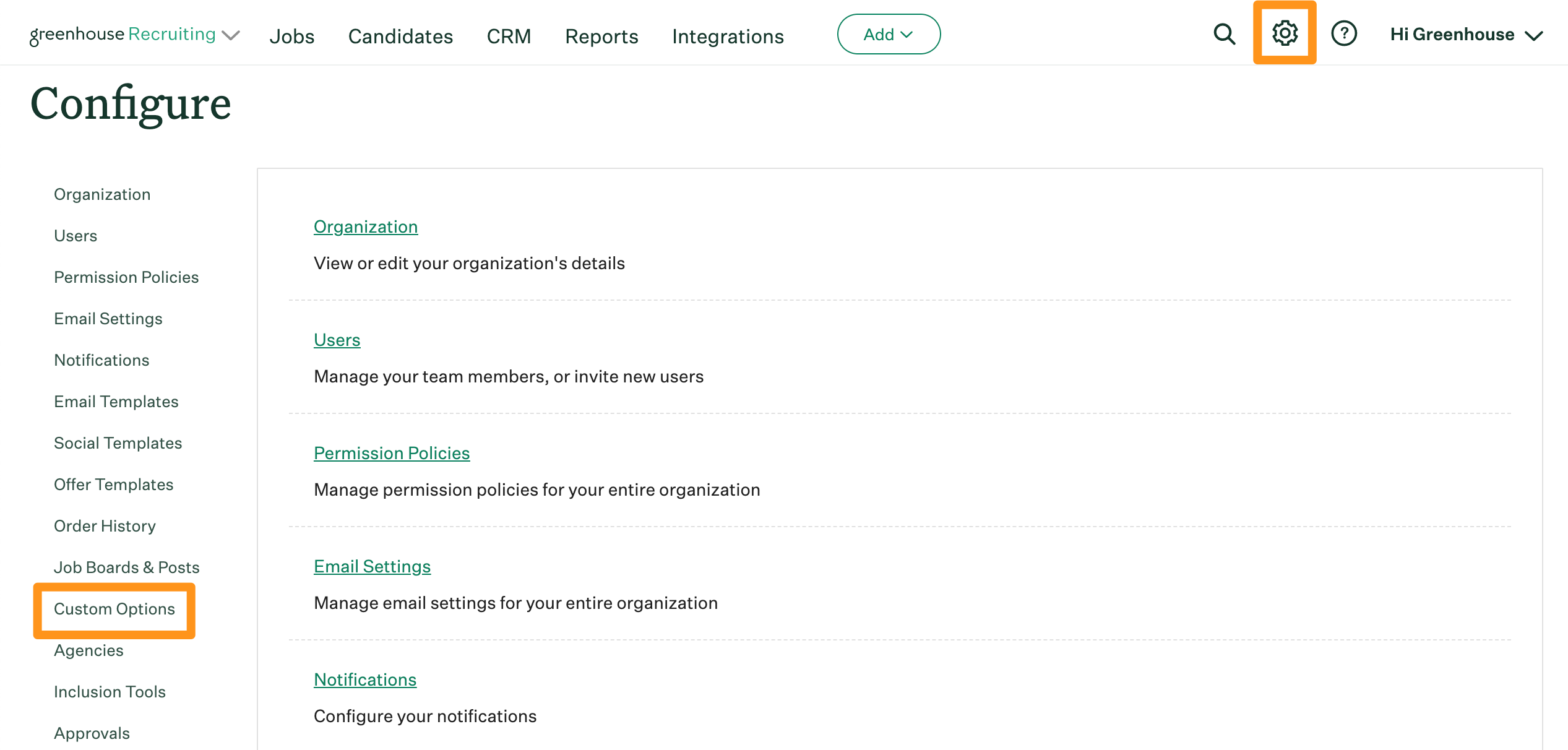1568x750 pixels.
Task: Open the Organization settings link
Action: (366, 226)
